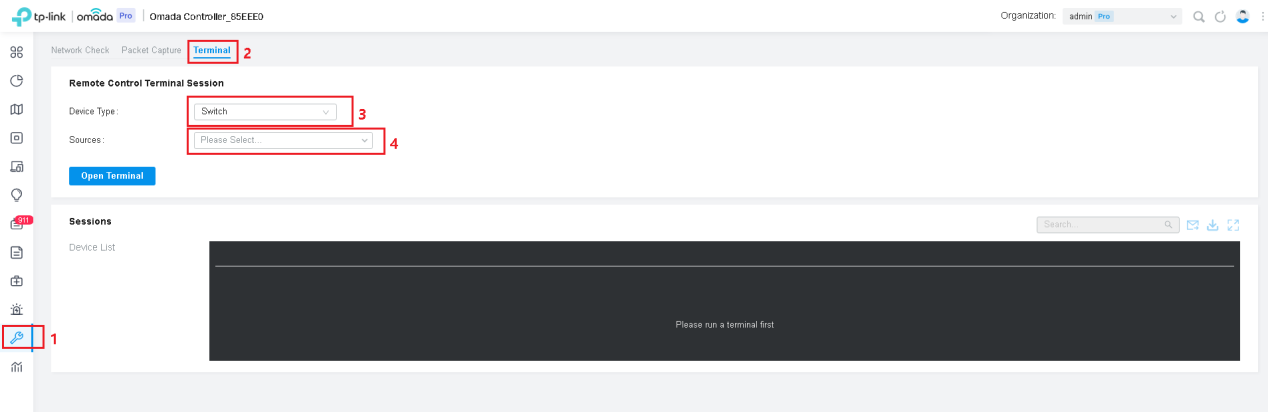Open the Dashboard grid icon in the sidebar
The image size is (1268, 412).
pyautogui.click(x=16, y=52)
